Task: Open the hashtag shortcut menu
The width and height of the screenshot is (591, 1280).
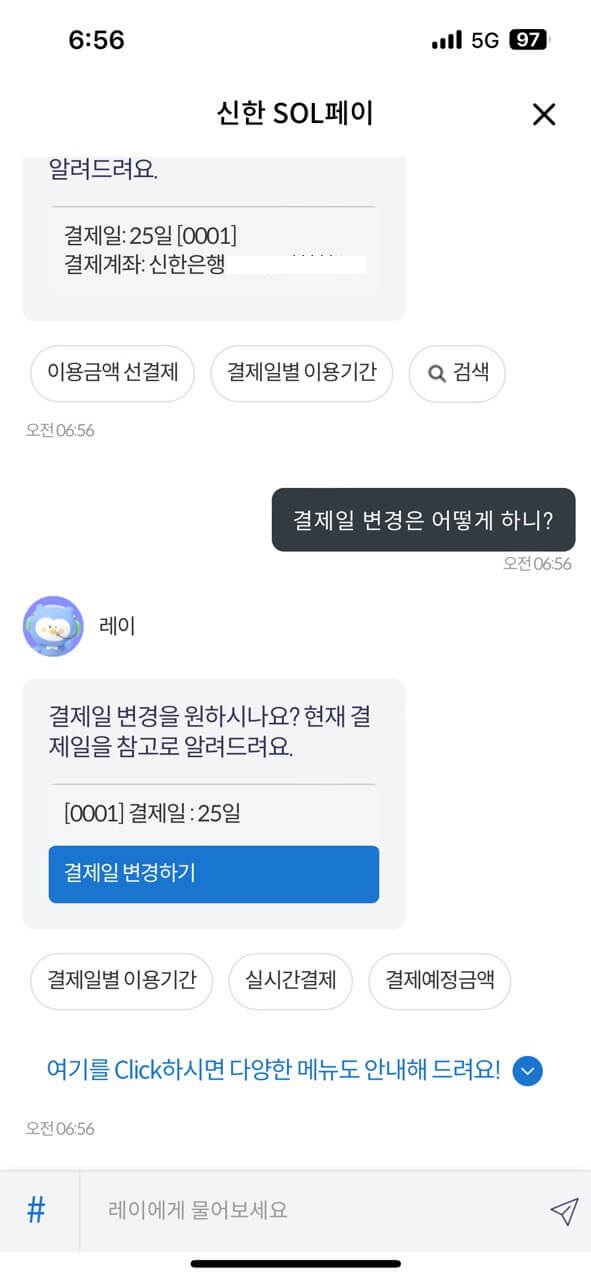Action: (35, 1210)
